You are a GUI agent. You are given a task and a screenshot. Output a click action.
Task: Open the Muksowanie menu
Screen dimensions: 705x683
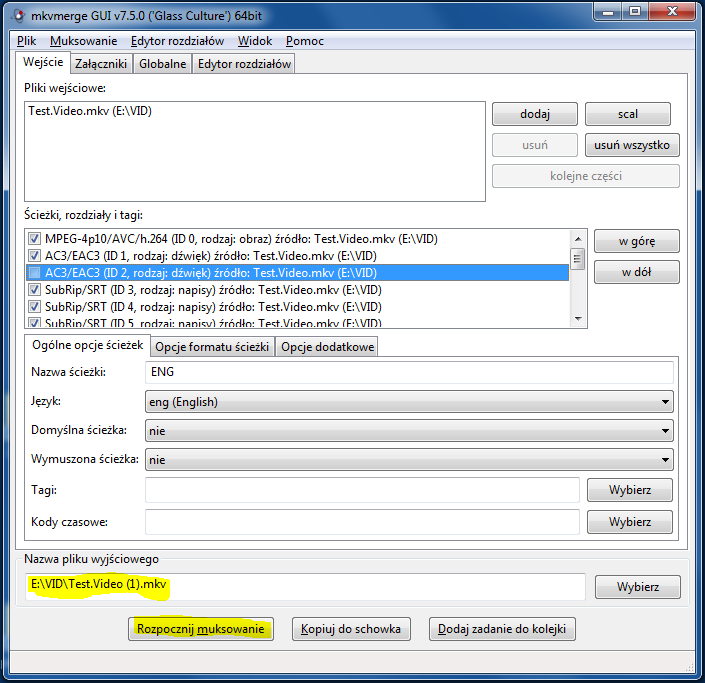[x=84, y=41]
